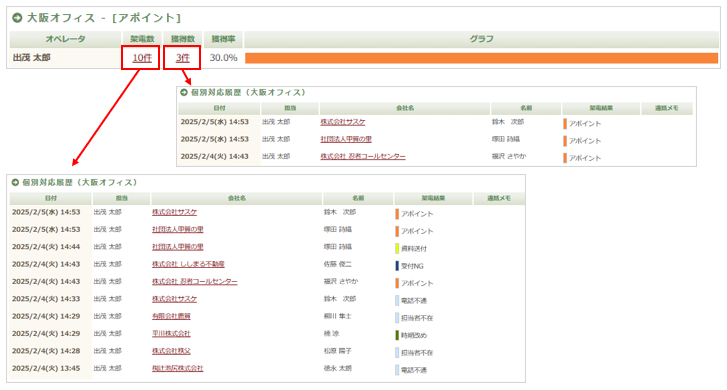This screenshot has width=727, height=390.
Task: Click 会社名 header in the ten-row history table
Action: (236, 198)
